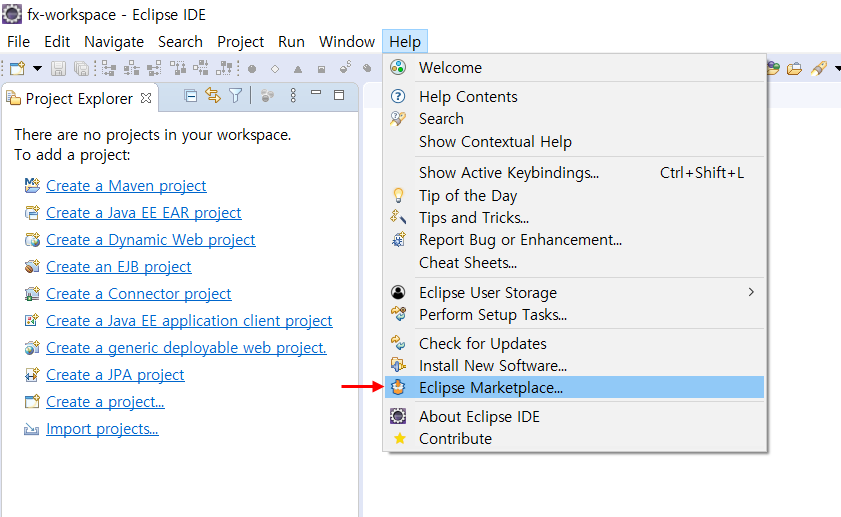Choose Perform Setup Tasks...
This screenshot has width=841, height=517.
tap(574, 314)
